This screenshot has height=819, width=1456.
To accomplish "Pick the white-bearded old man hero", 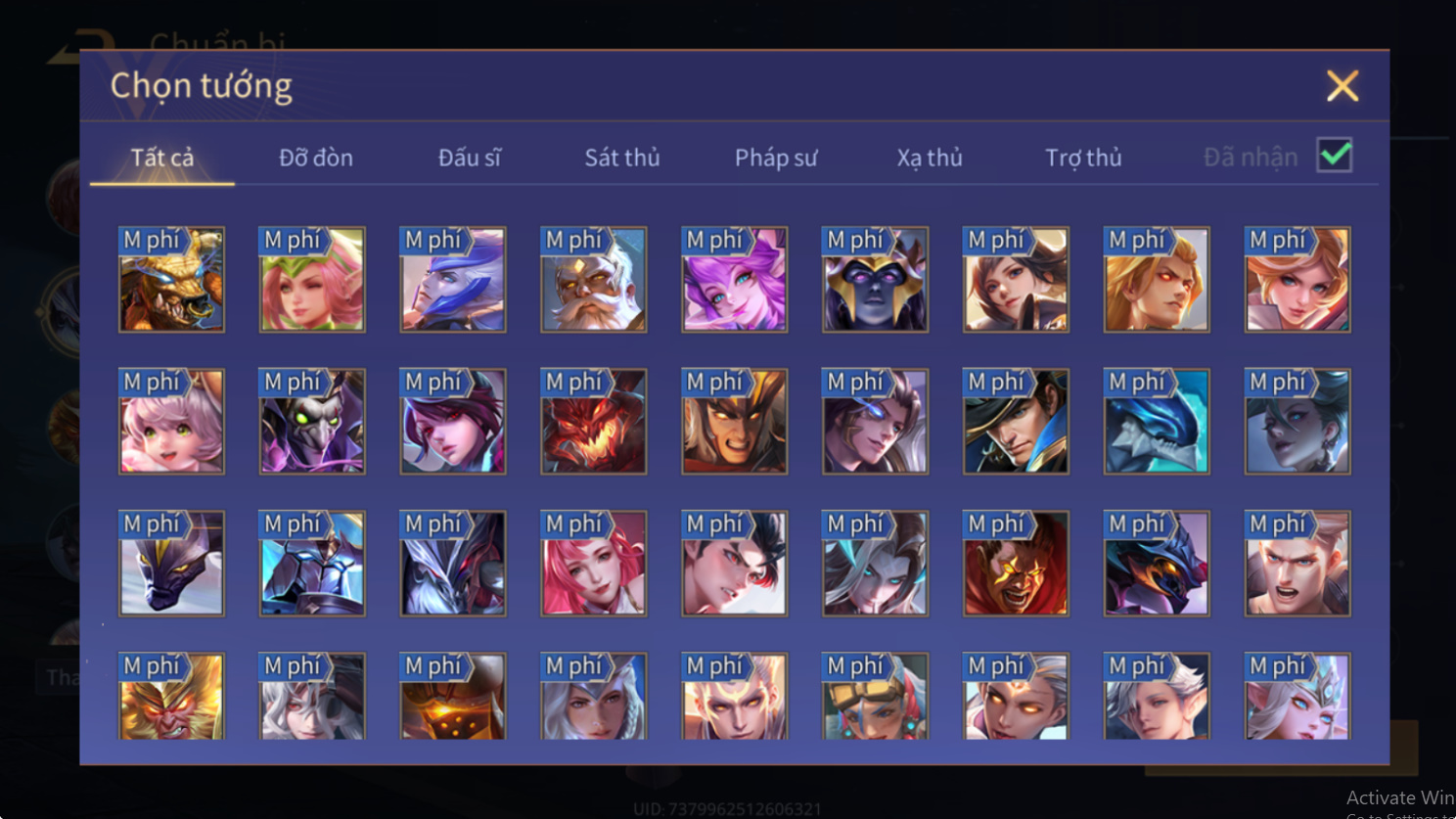I will tap(594, 280).
